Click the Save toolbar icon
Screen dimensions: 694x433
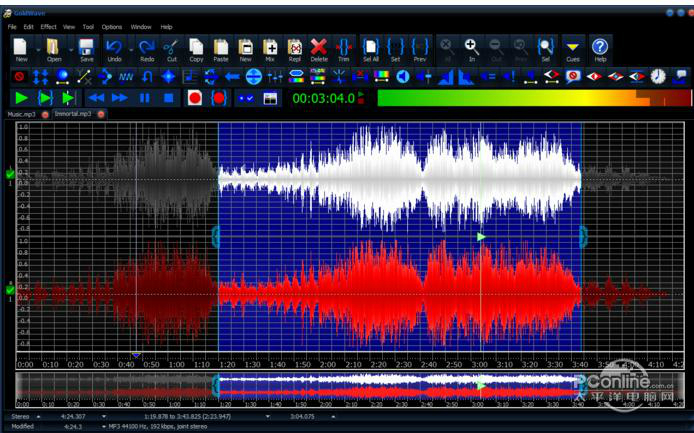[86, 47]
